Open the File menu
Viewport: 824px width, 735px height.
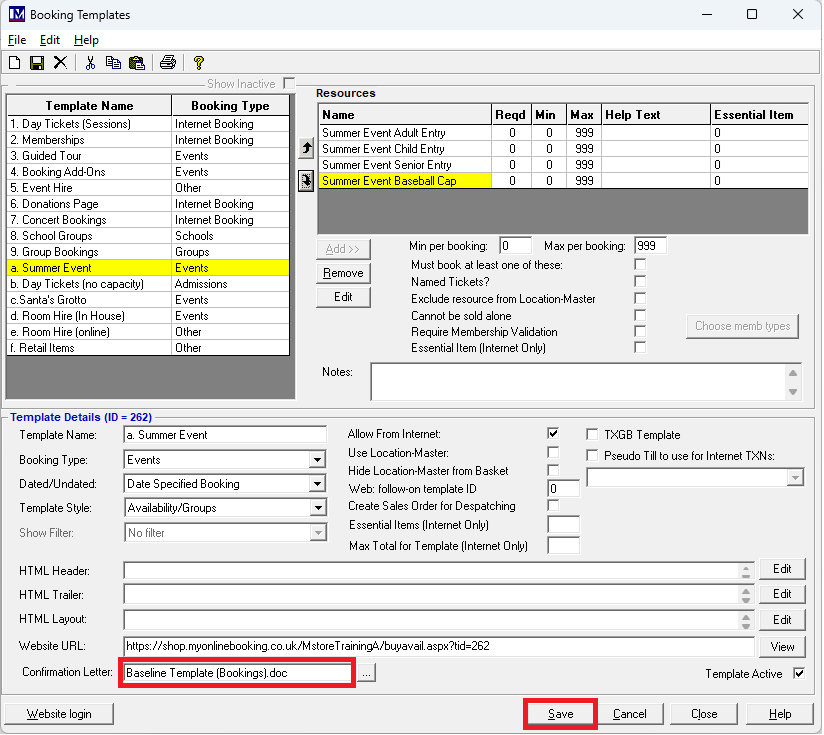pyautogui.click(x=17, y=40)
